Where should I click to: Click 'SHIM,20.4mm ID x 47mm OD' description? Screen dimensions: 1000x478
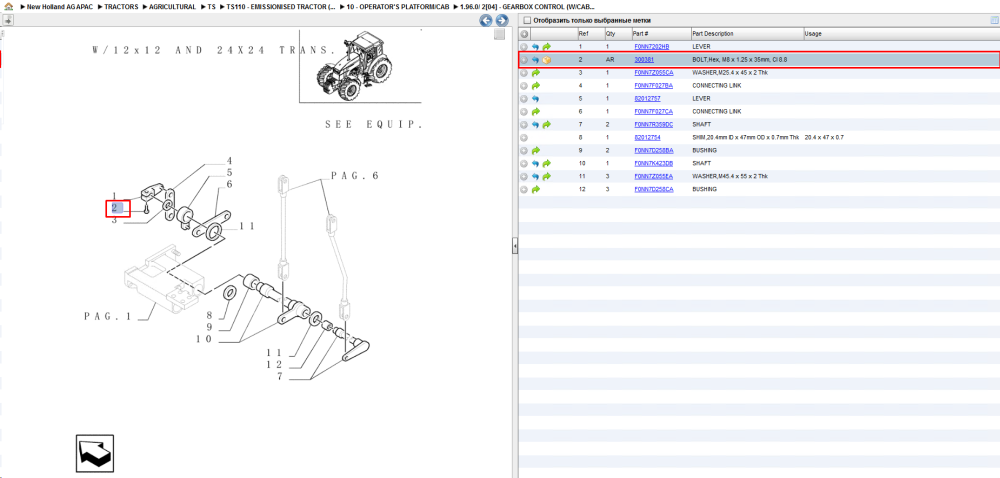(745, 138)
